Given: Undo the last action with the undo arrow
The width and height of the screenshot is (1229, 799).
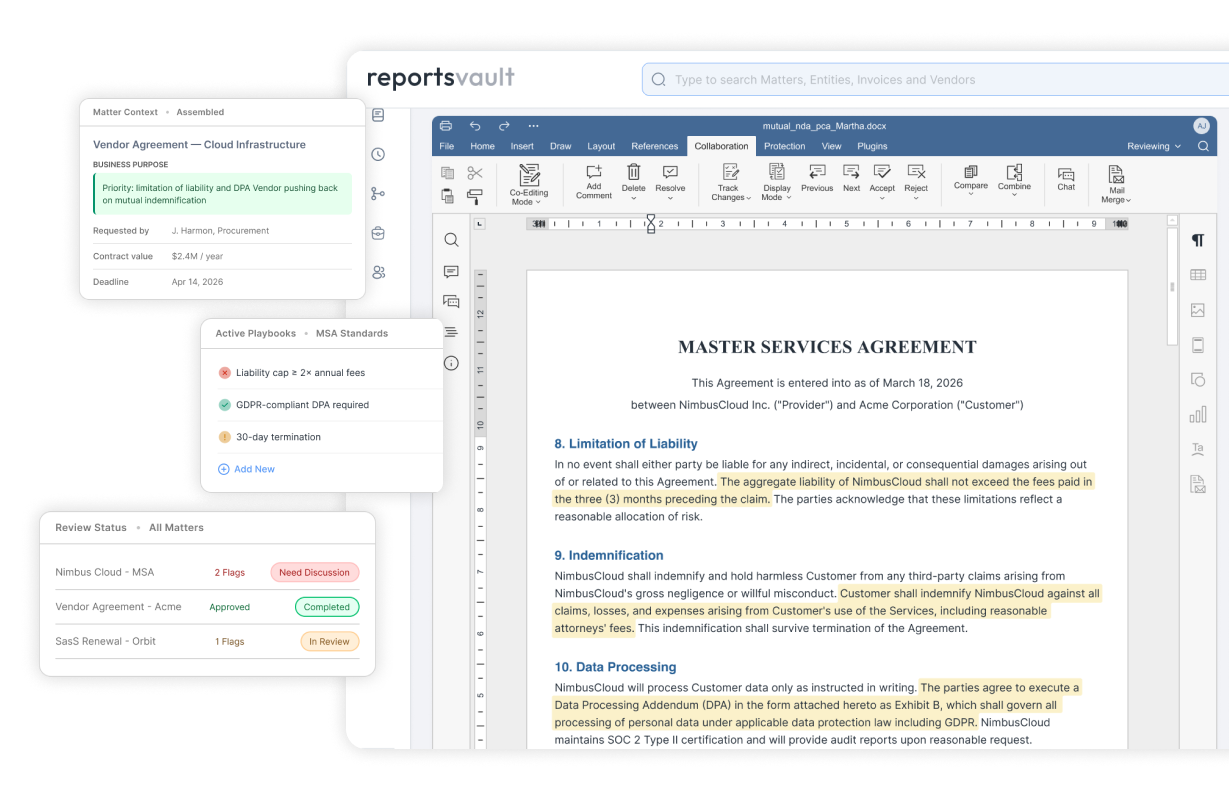Looking at the screenshot, I should pyautogui.click(x=475, y=126).
